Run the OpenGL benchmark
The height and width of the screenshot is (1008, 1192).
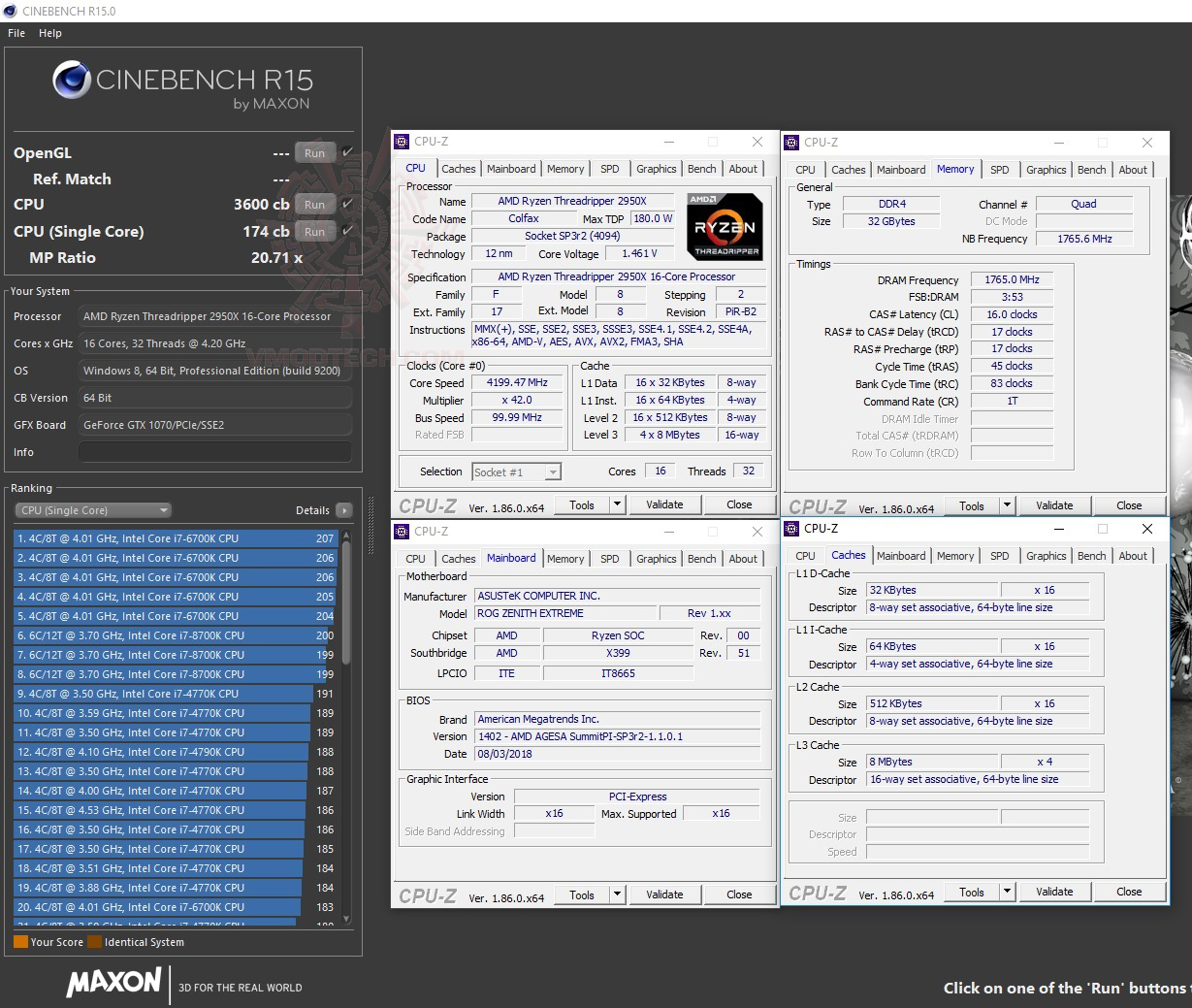point(314,152)
